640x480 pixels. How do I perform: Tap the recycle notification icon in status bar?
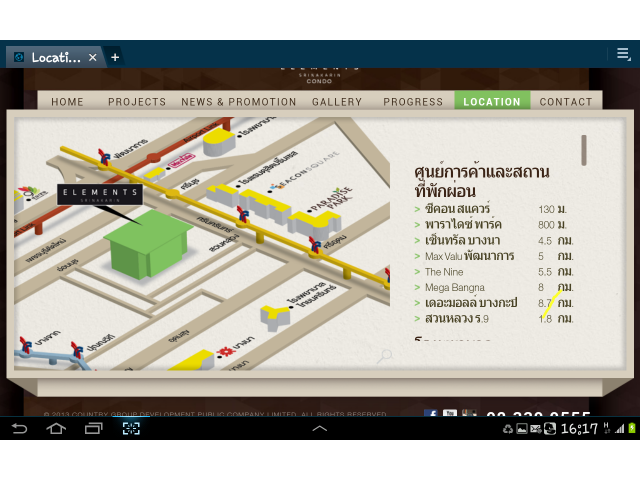click(x=508, y=429)
